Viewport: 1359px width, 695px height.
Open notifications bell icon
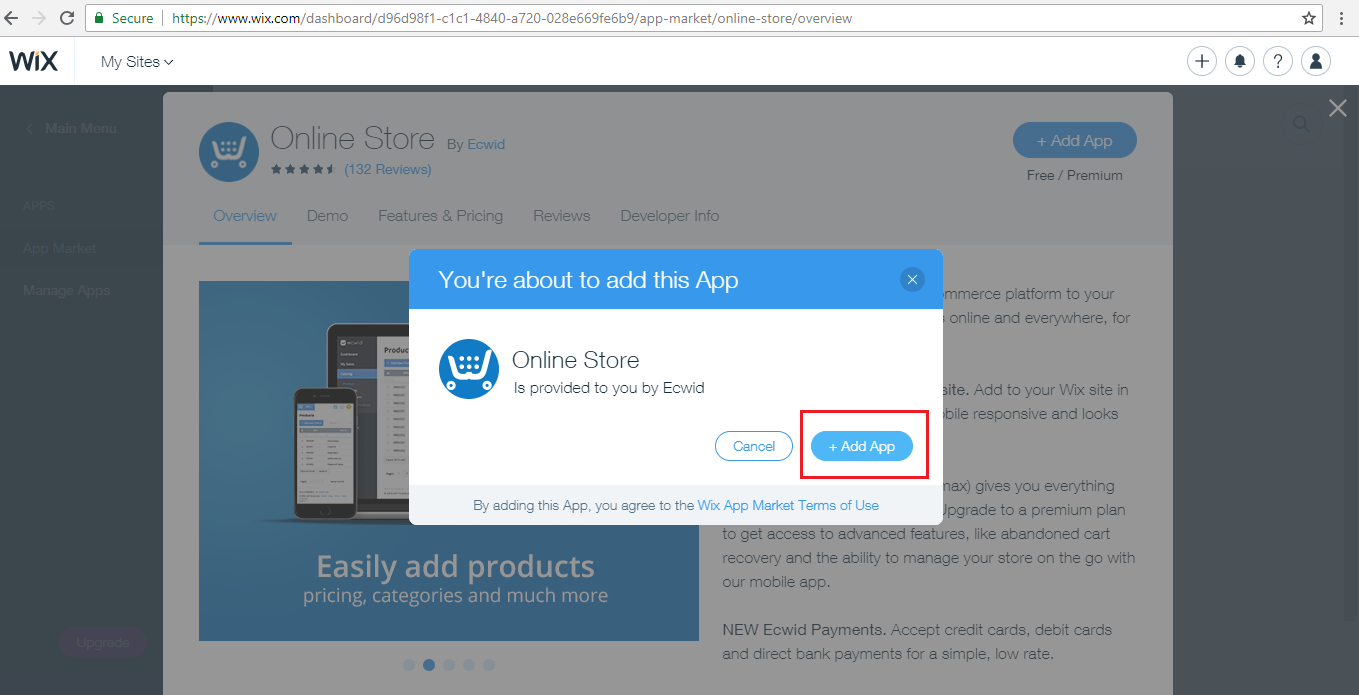pyautogui.click(x=1240, y=61)
